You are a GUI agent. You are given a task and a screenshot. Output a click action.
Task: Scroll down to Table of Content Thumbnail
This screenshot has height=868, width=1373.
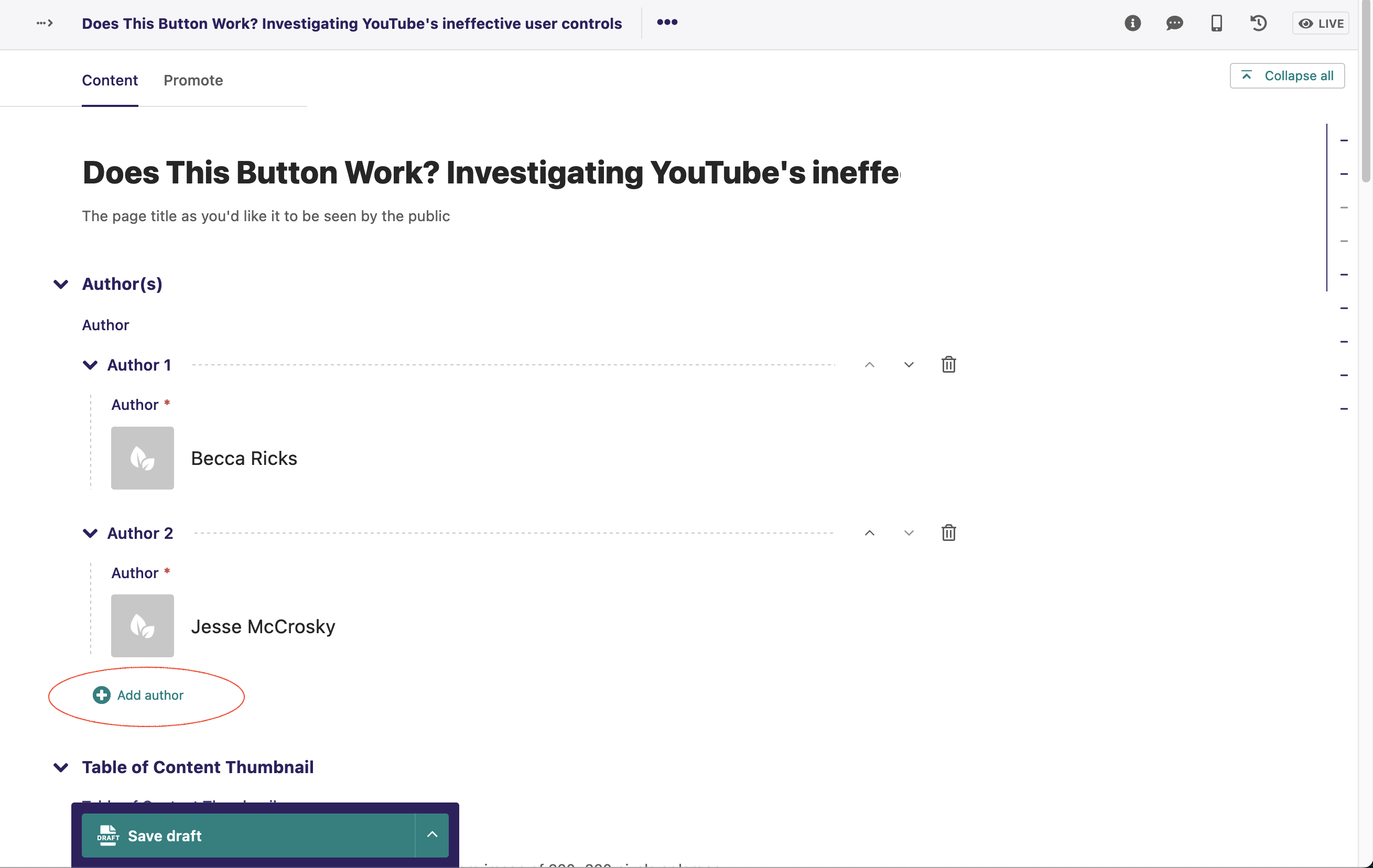(x=197, y=767)
